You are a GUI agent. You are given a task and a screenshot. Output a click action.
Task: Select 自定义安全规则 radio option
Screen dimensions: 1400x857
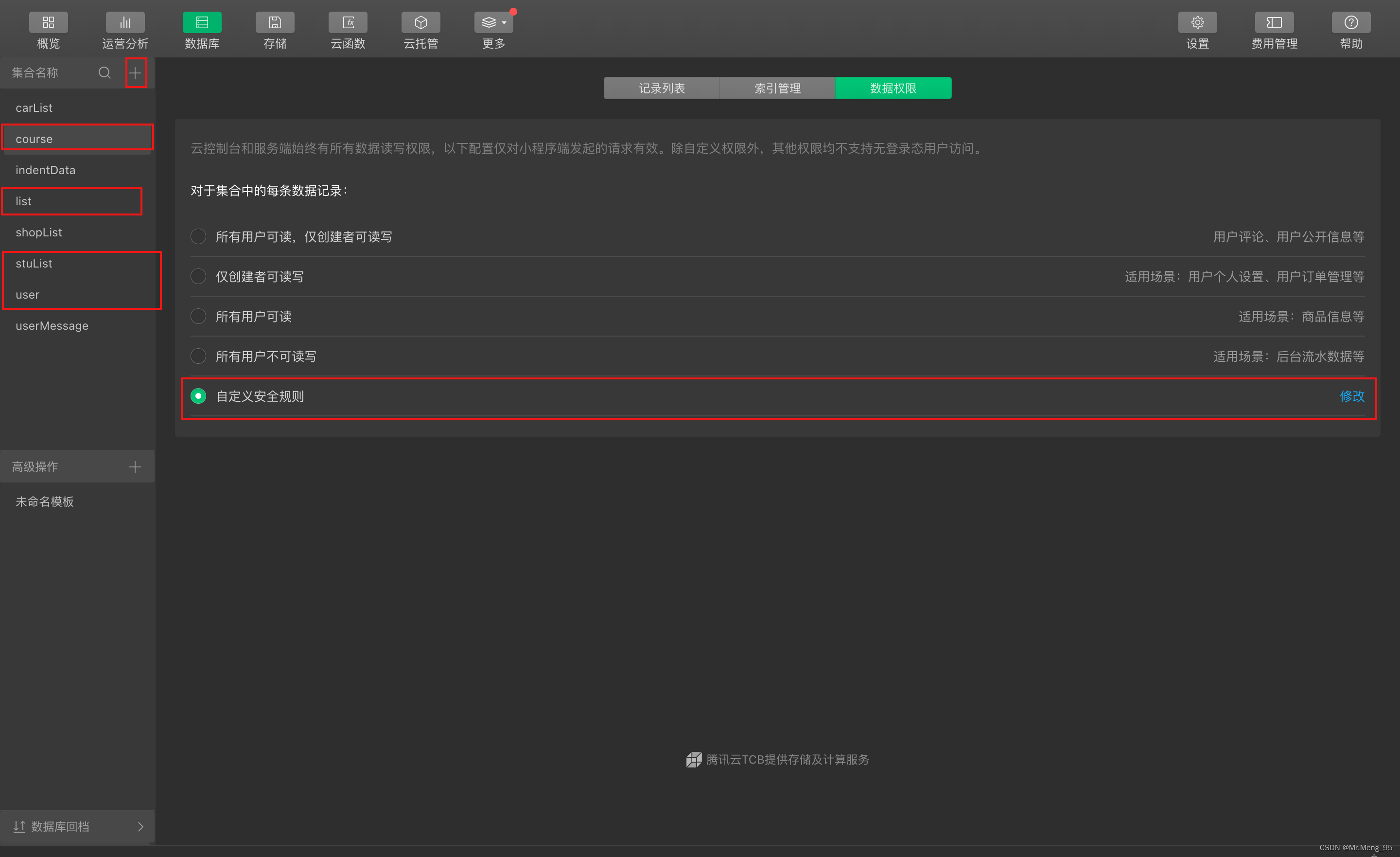tap(198, 396)
